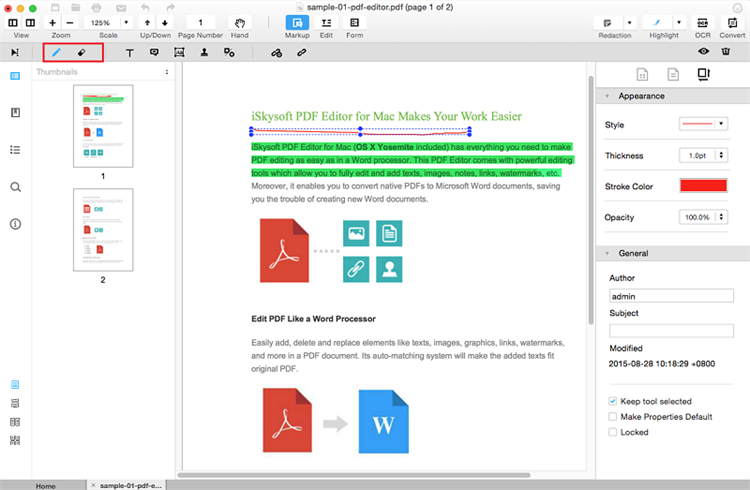Open the line Style dropdown

point(708,124)
